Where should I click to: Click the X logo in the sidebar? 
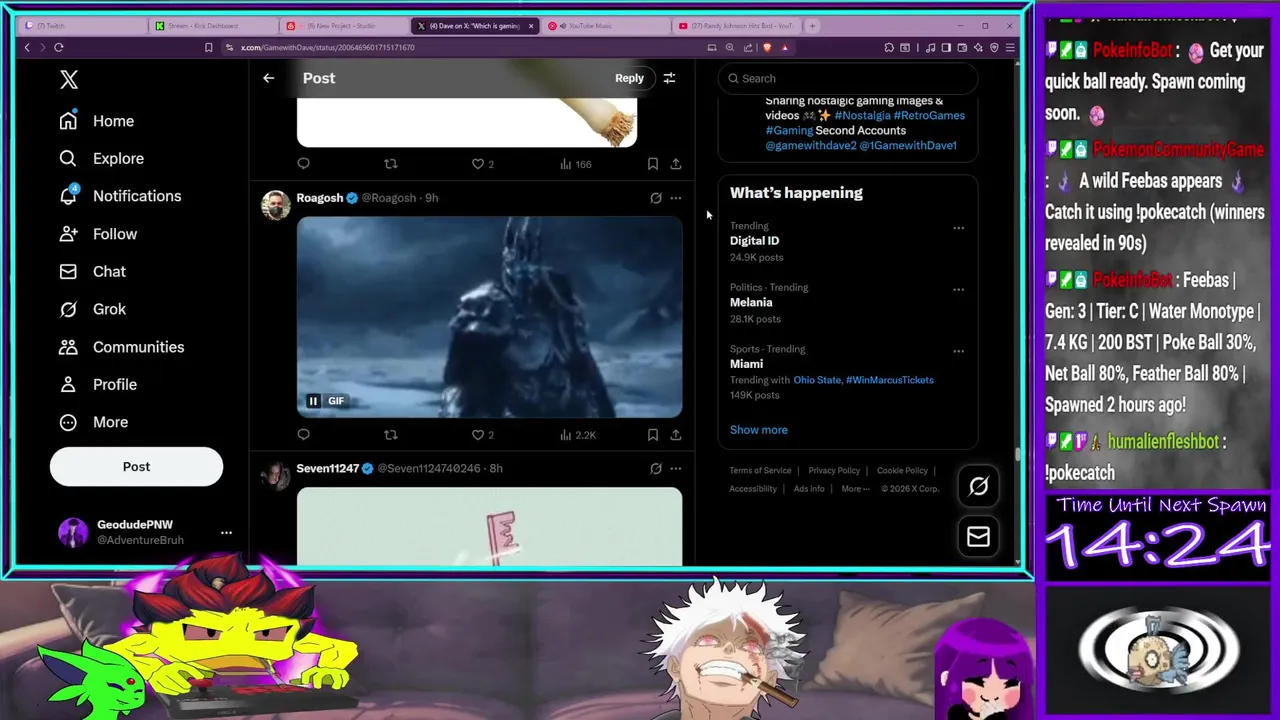(x=69, y=80)
